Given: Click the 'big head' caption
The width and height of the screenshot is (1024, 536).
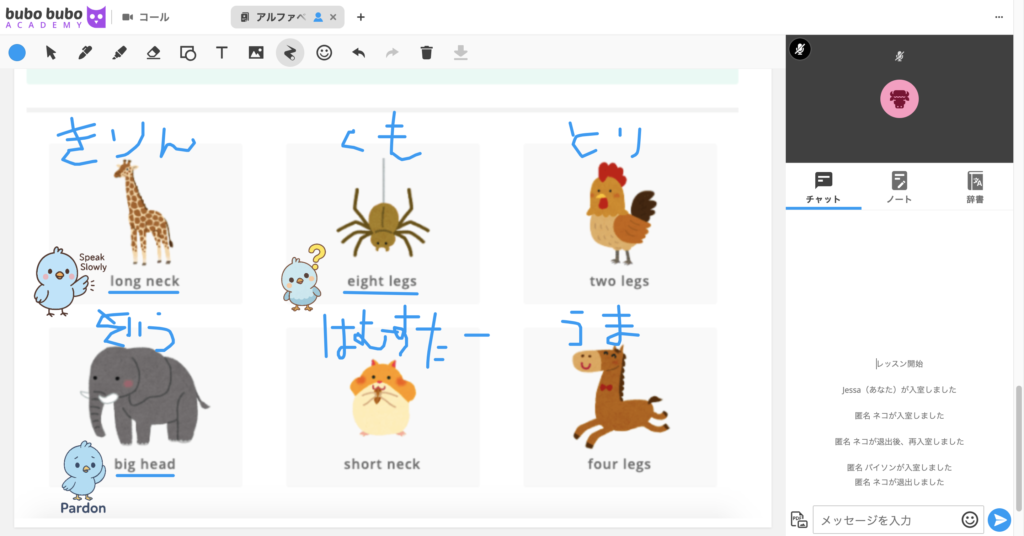Looking at the screenshot, I should click(145, 464).
